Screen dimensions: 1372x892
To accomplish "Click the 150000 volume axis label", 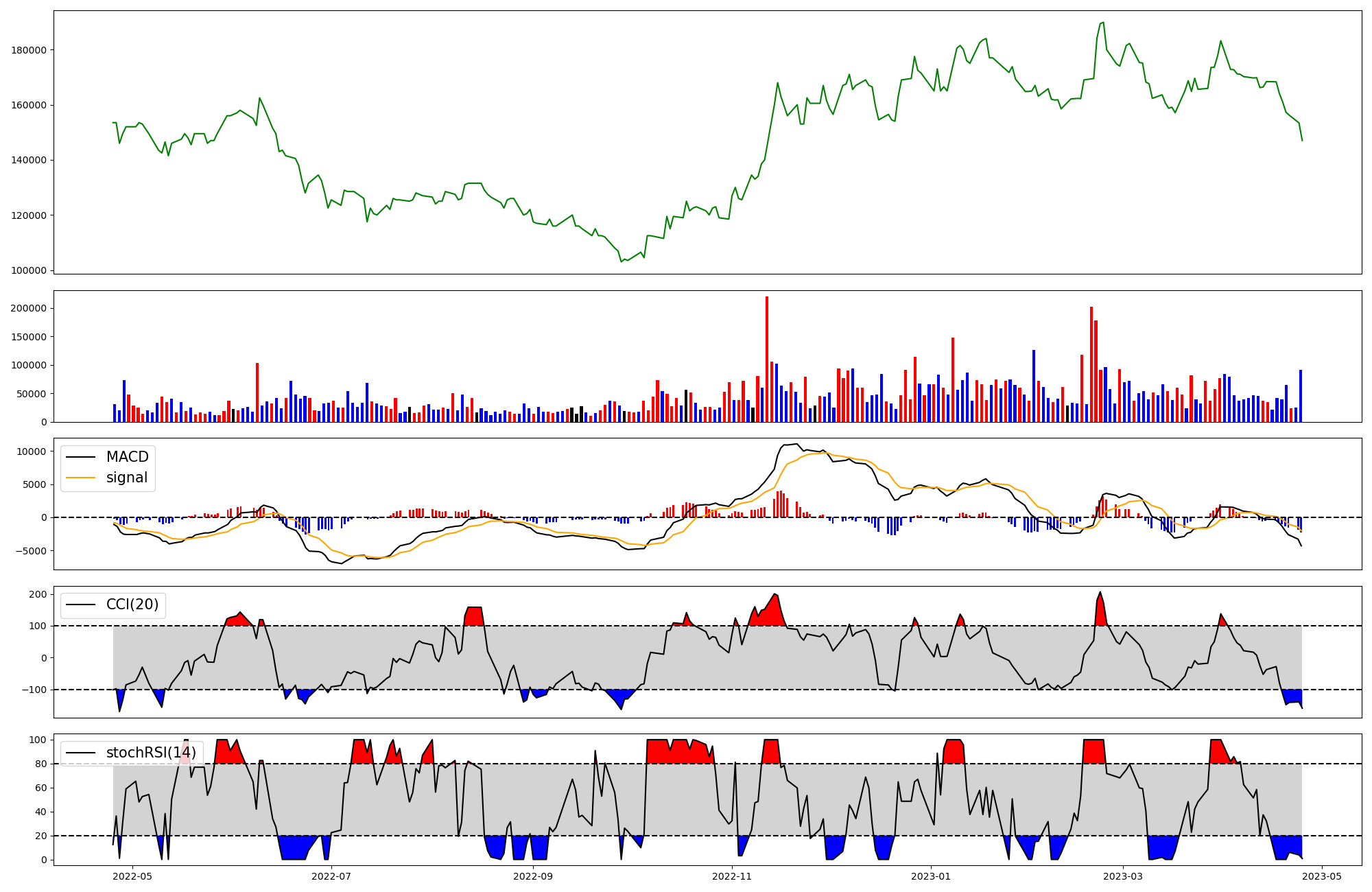I will [29, 337].
